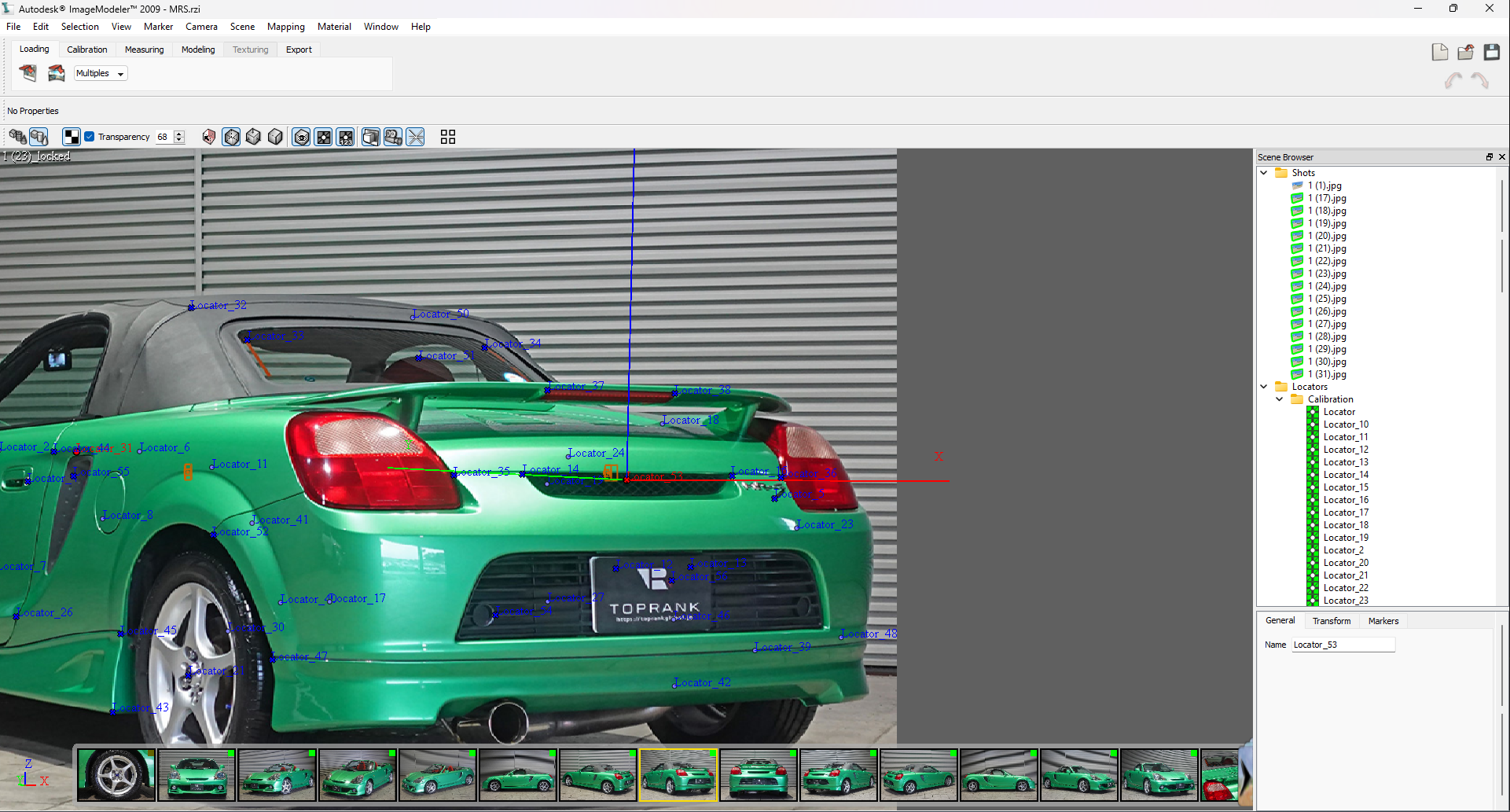Toggle the highlighted objects display icon
The width and height of the screenshot is (1510, 812).
39,137
